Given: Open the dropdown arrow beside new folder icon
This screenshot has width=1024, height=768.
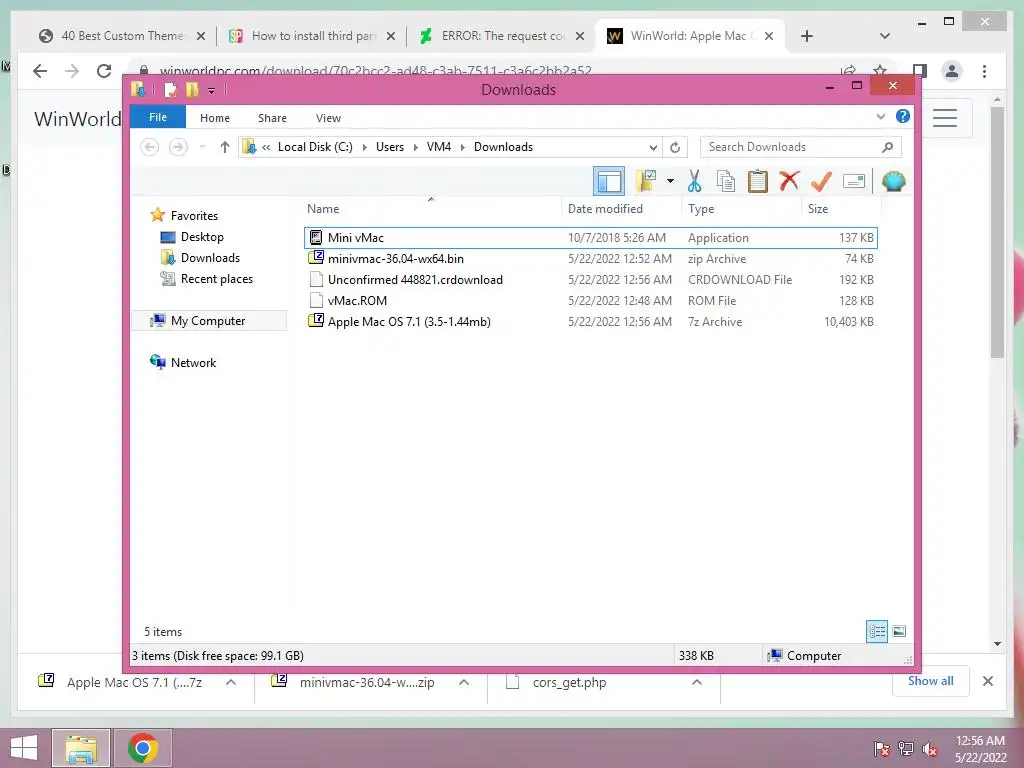Looking at the screenshot, I should point(670,181).
